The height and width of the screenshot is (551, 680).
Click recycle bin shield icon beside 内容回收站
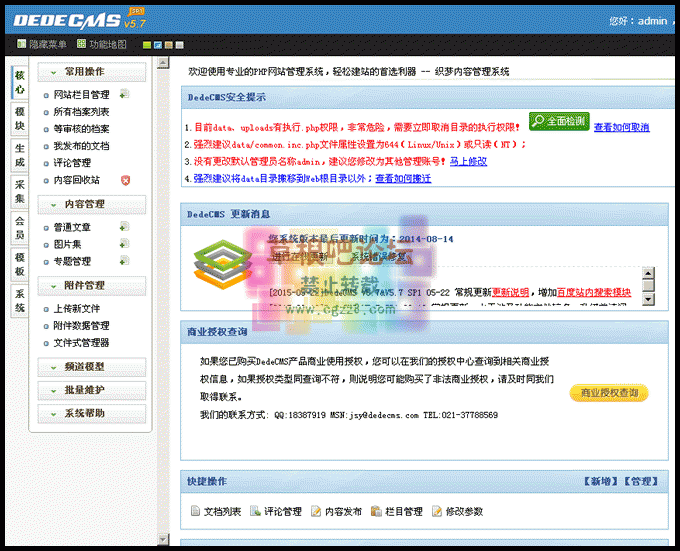click(125, 180)
